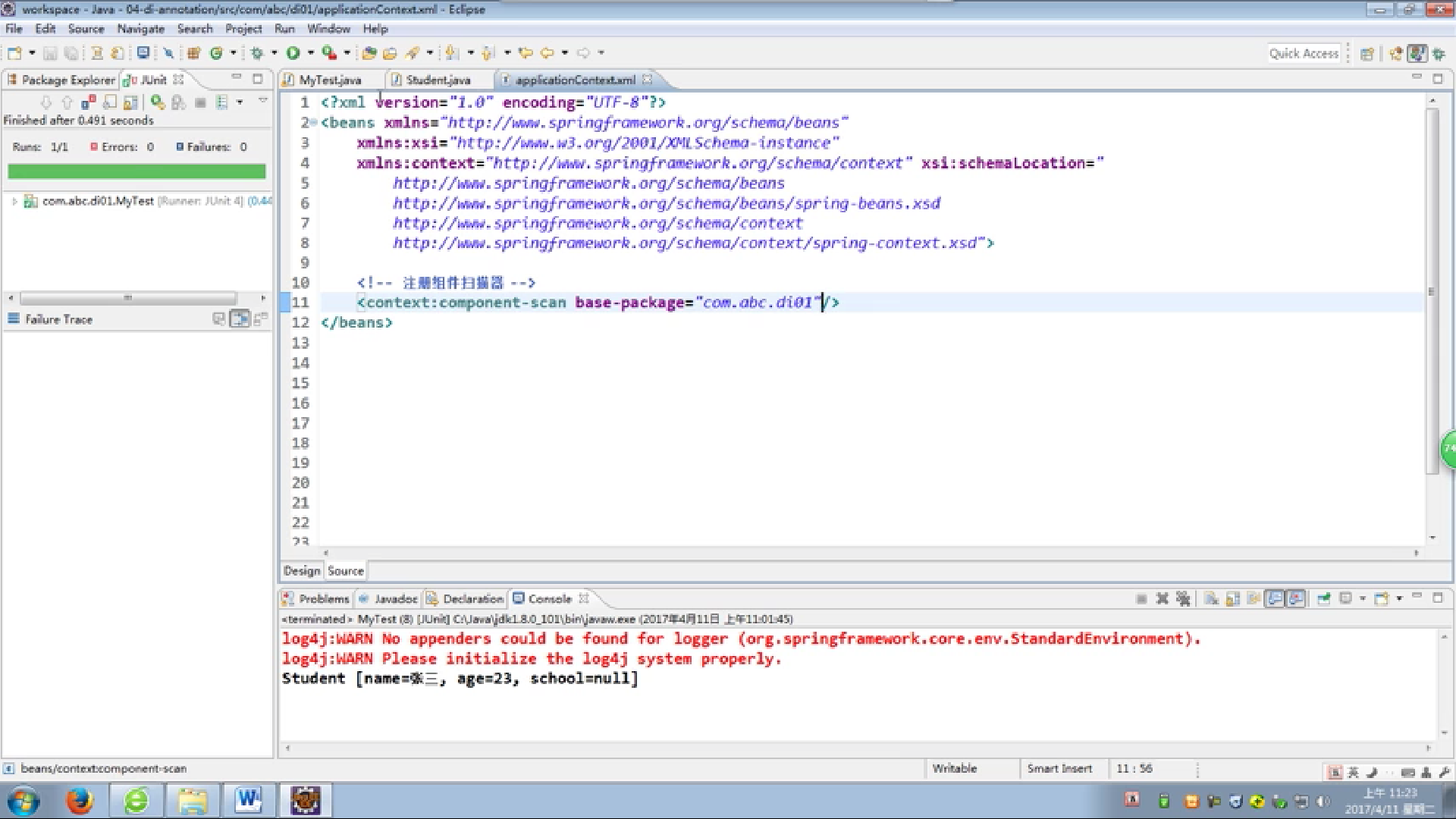Click the Remove All Terminated Launches icon
Screen dimensions: 1456x819
click(1183, 599)
